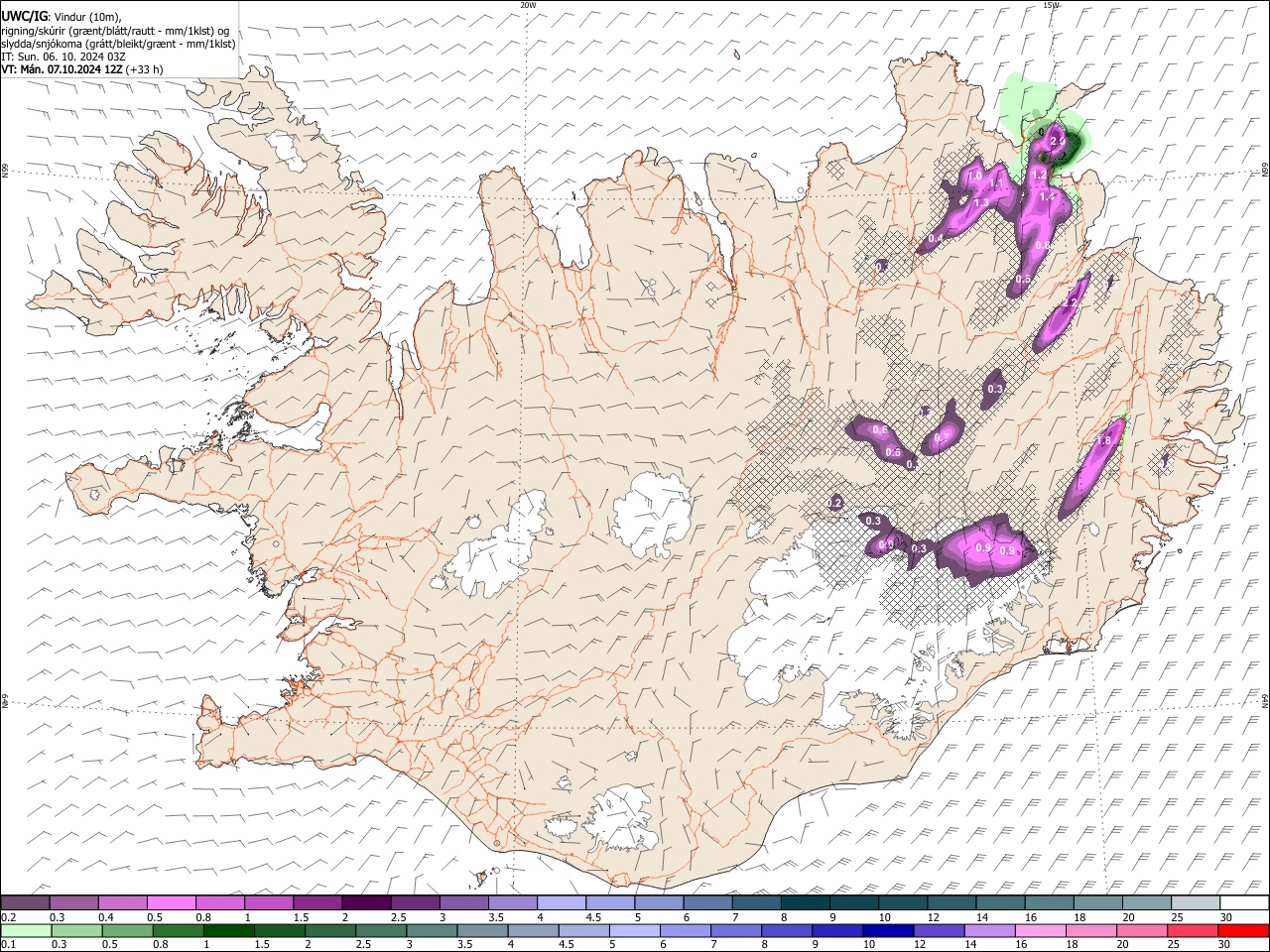The height and width of the screenshot is (952, 1270).
Task: Click the 1.4 precipitation value on the map
Action: coord(1046,197)
